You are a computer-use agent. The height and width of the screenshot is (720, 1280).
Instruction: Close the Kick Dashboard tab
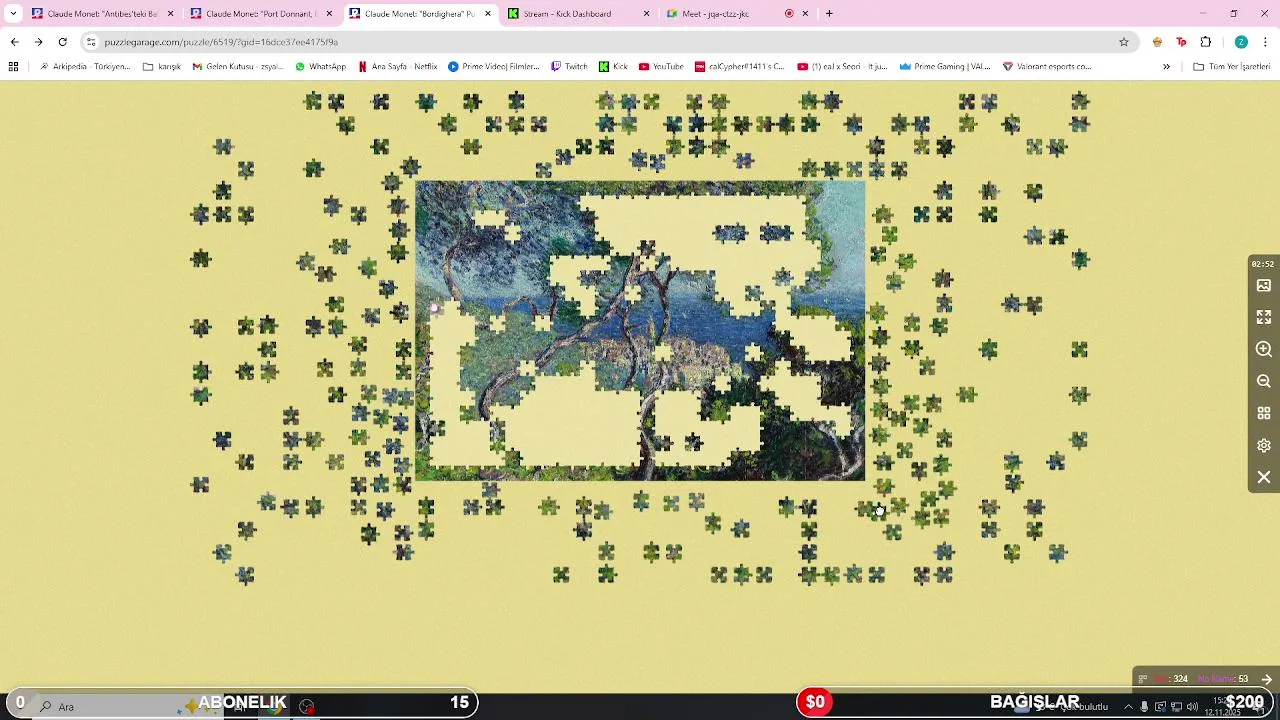point(646,14)
